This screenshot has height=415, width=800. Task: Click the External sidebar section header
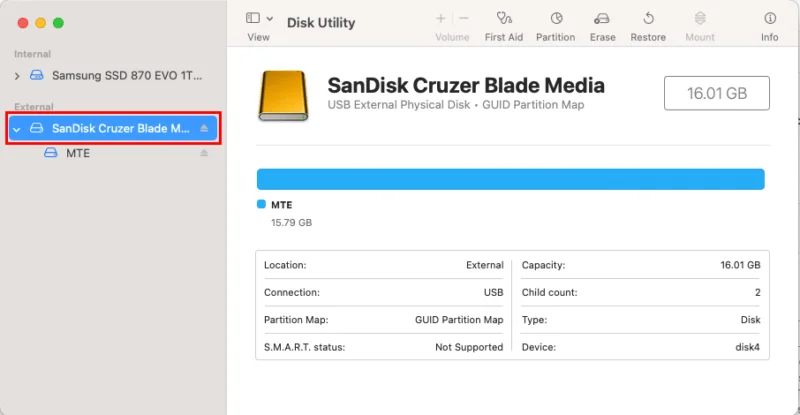[34, 107]
